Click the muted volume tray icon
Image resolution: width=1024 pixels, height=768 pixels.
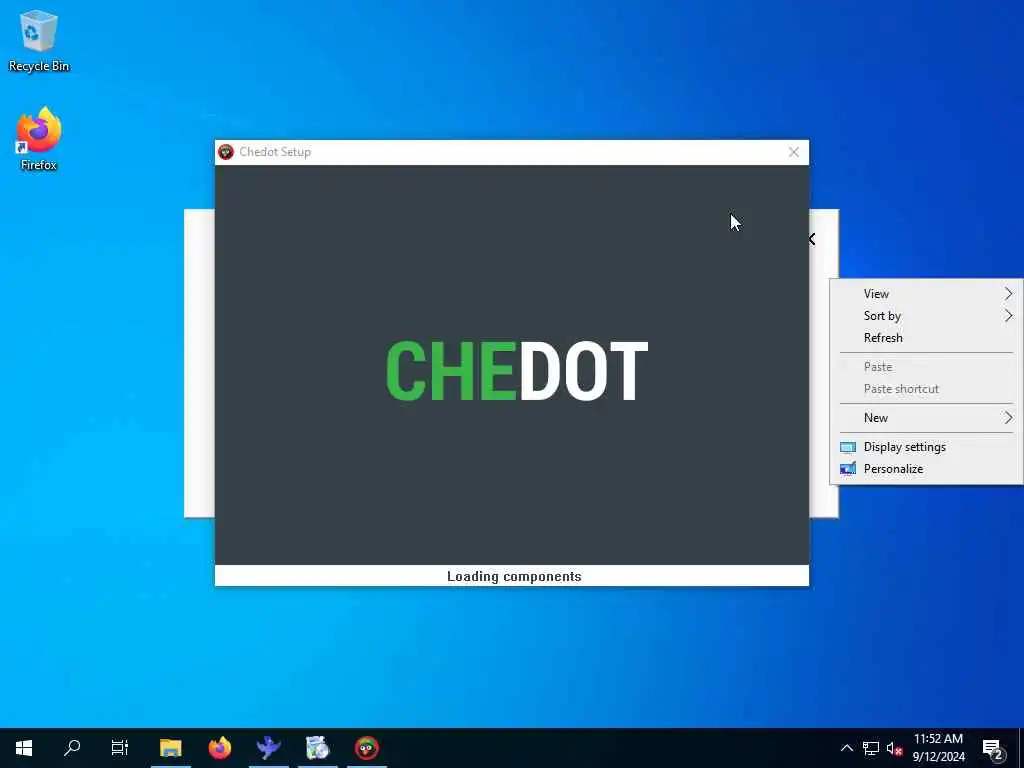tap(894, 748)
